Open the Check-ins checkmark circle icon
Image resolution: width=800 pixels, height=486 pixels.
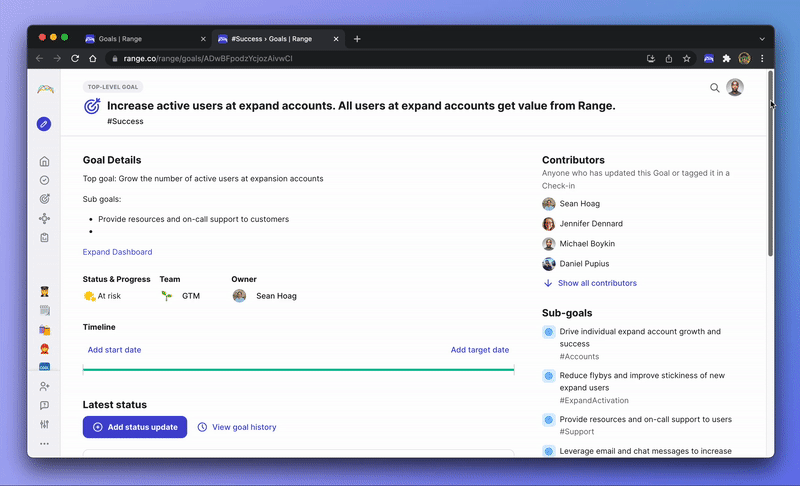pos(44,180)
